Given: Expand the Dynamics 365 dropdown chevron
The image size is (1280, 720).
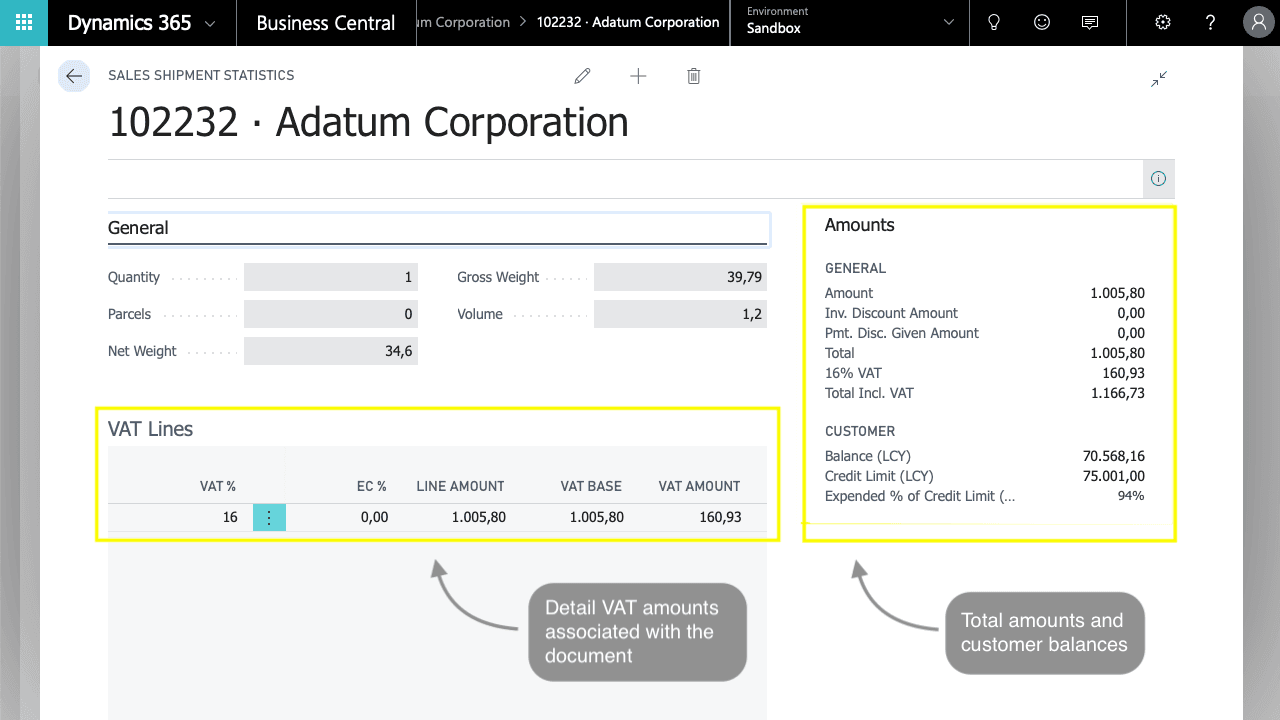Looking at the screenshot, I should click(209, 24).
